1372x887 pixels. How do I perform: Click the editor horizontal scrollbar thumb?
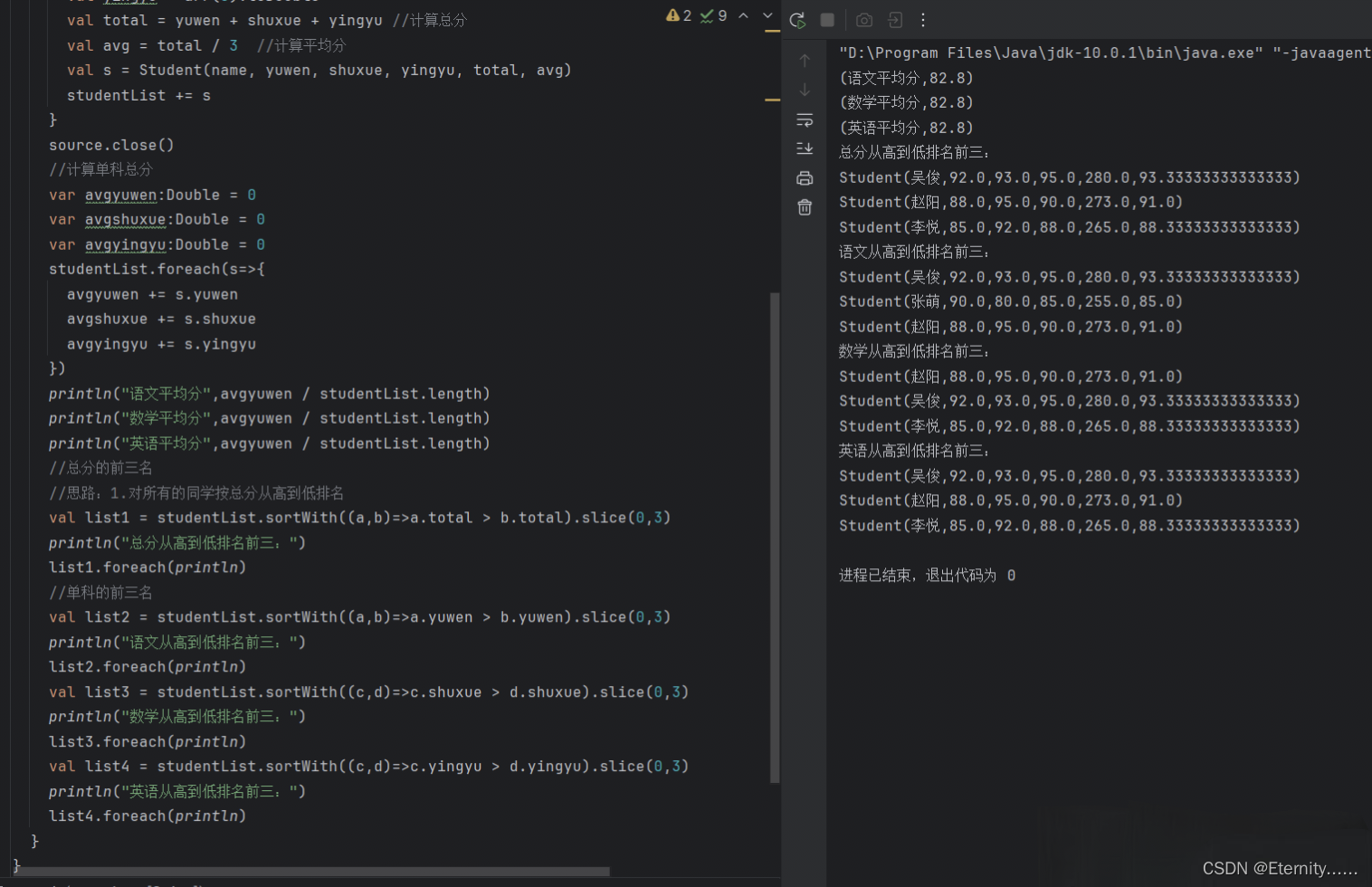(310, 872)
